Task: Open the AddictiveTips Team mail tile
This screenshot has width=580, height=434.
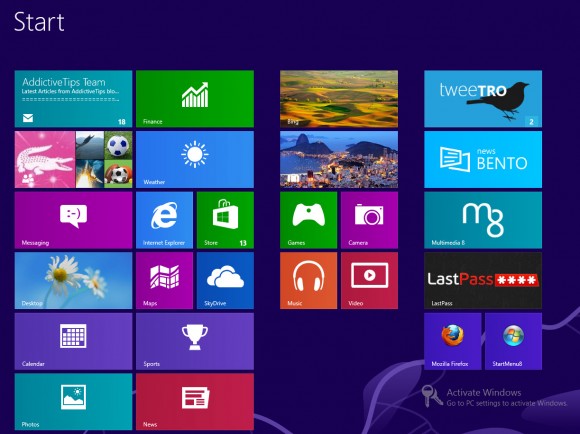Action: tap(73, 99)
